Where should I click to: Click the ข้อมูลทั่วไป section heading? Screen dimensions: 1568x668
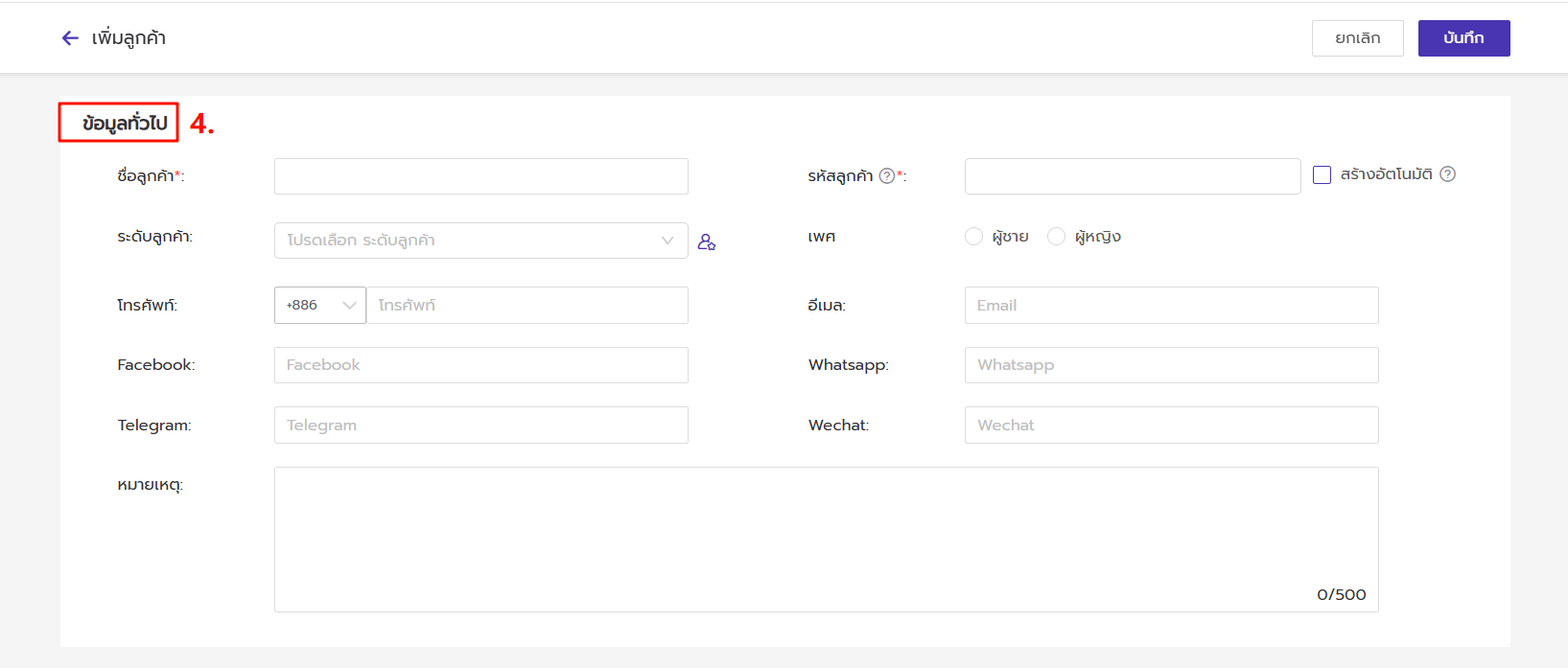(125, 123)
